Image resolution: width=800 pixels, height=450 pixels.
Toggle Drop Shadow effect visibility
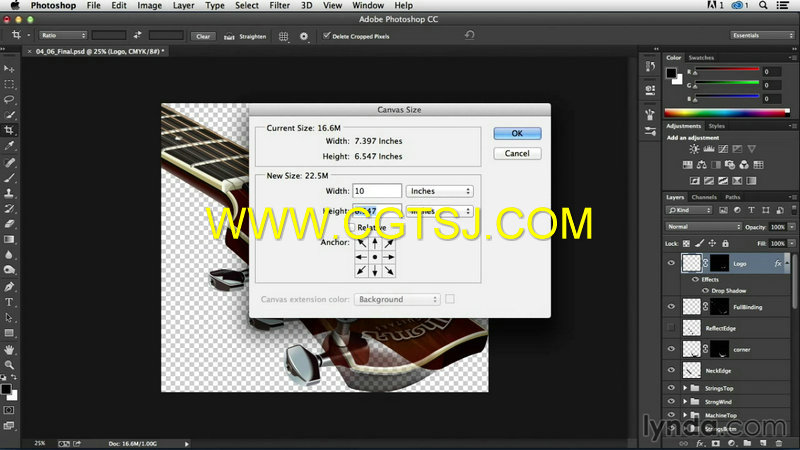coord(705,290)
